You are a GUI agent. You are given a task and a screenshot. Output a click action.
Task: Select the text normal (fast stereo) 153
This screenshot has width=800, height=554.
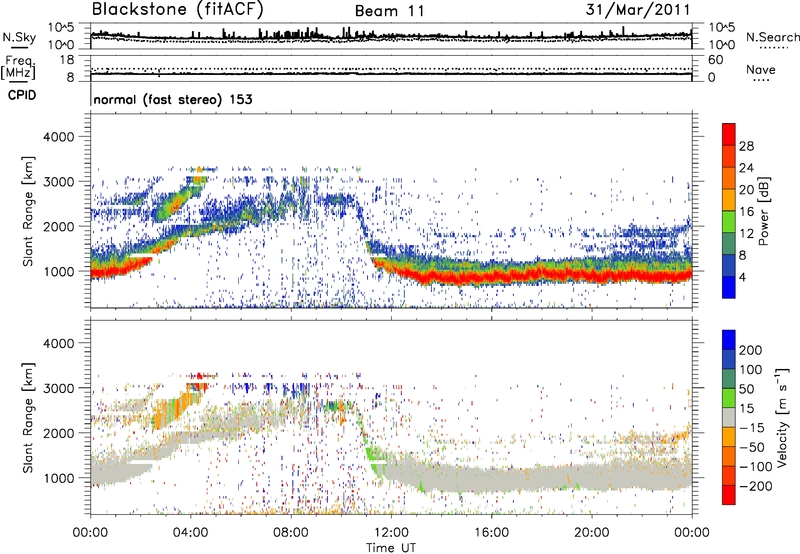pos(173,99)
